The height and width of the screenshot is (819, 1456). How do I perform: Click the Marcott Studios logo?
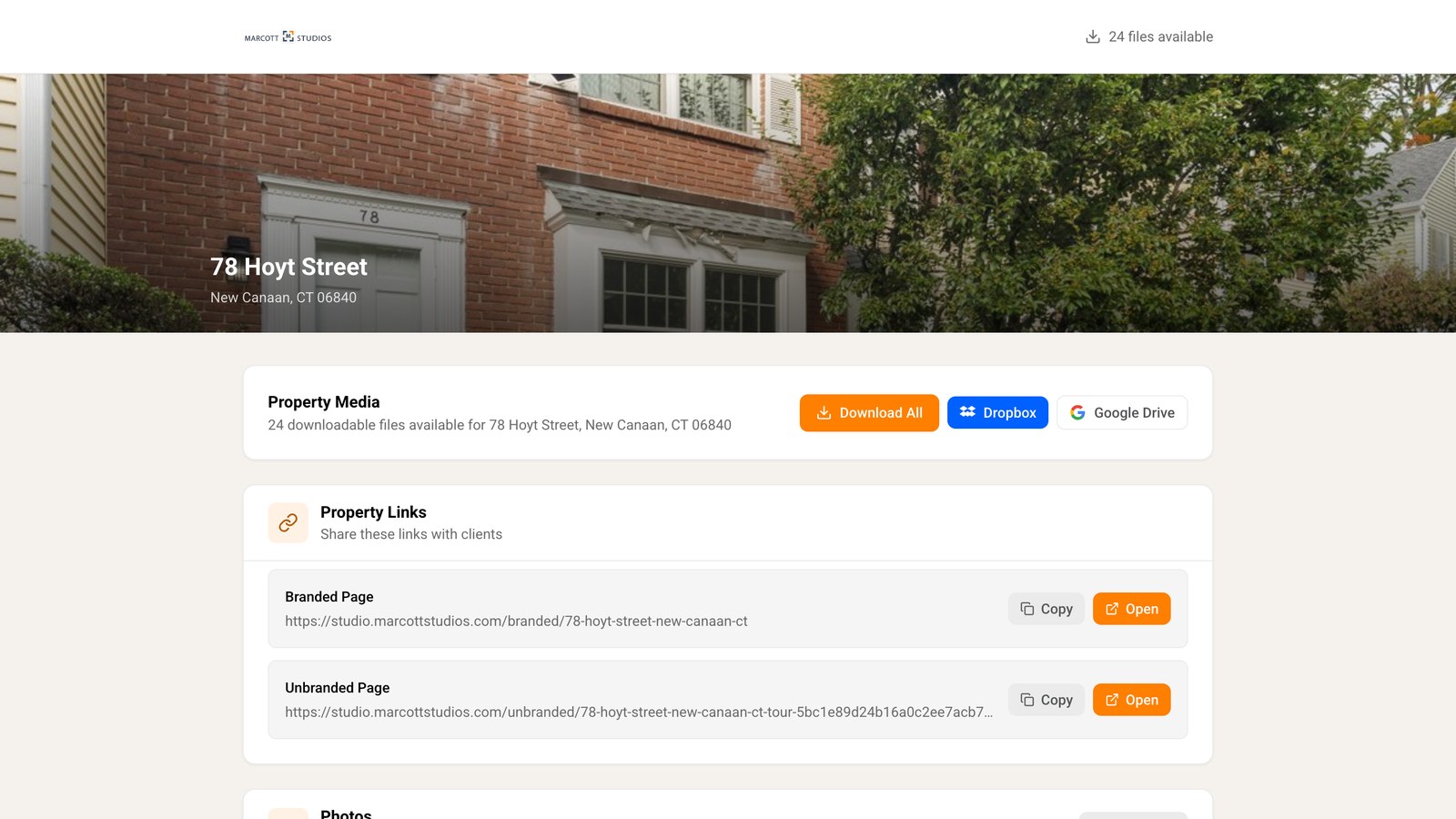pyautogui.click(x=288, y=37)
